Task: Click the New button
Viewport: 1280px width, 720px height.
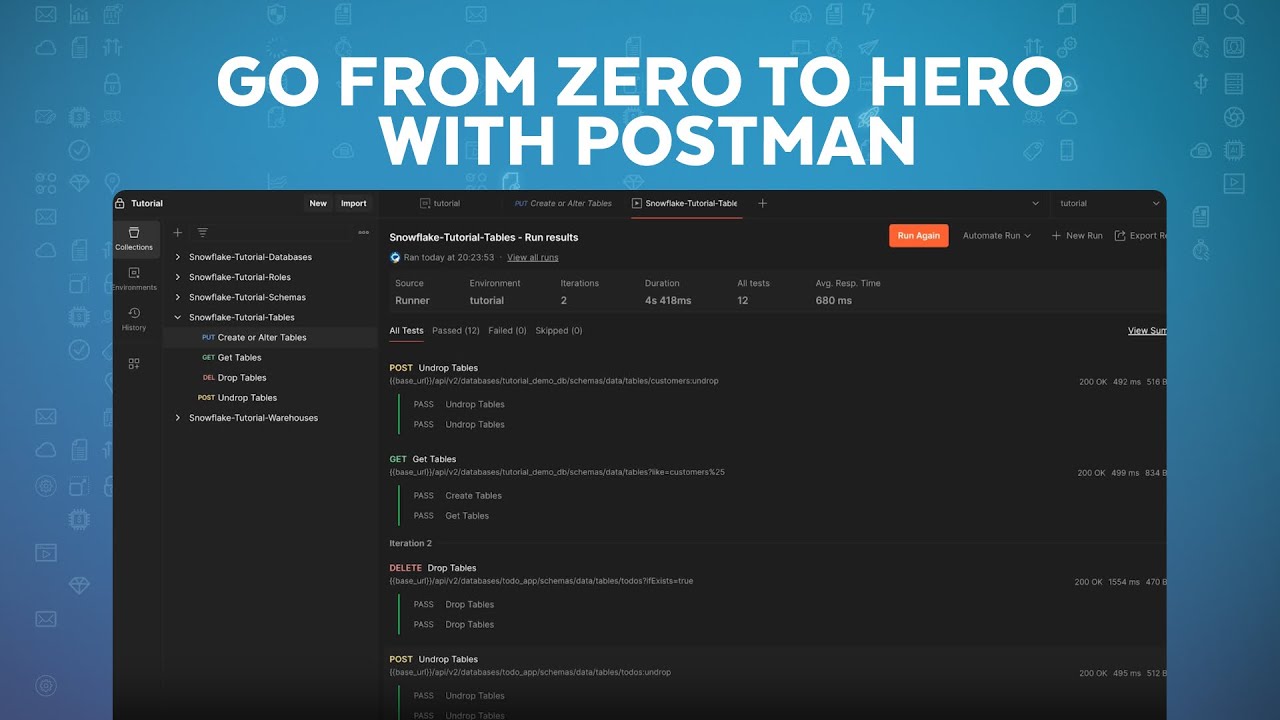Action: pos(318,203)
